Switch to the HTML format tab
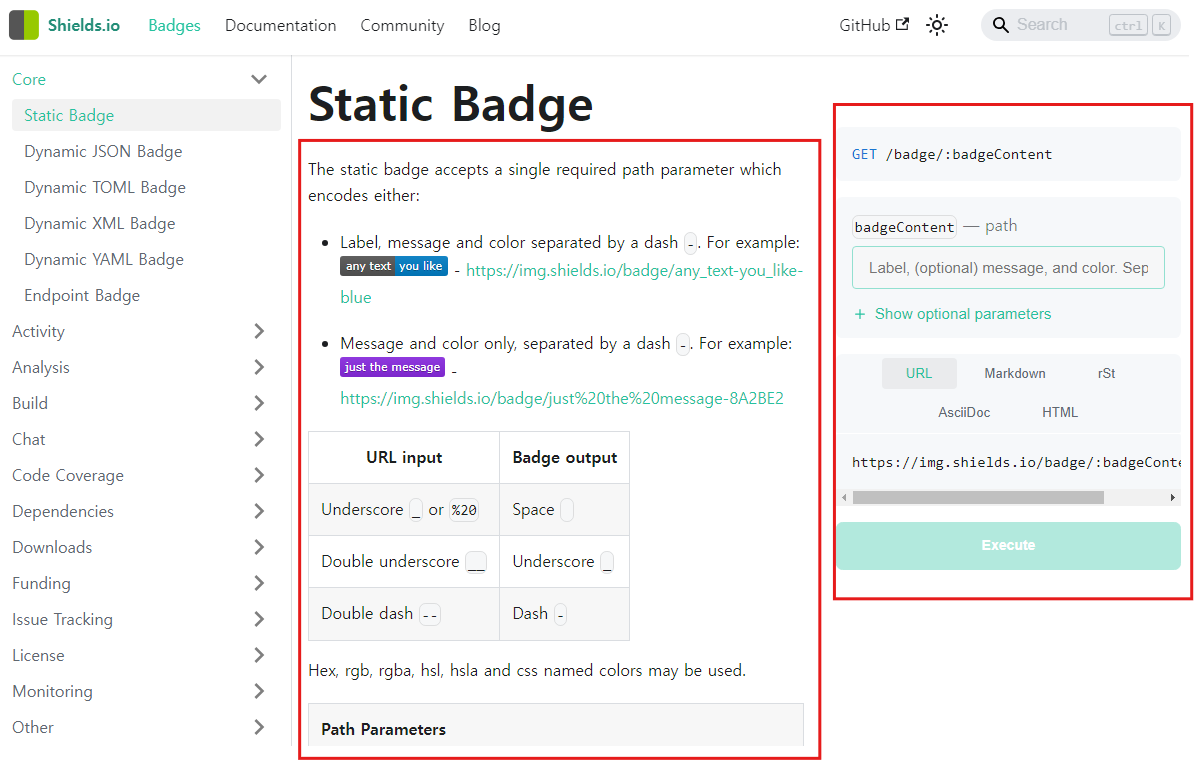Screen dimensions: 1194x760 [x=1060, y=412]
